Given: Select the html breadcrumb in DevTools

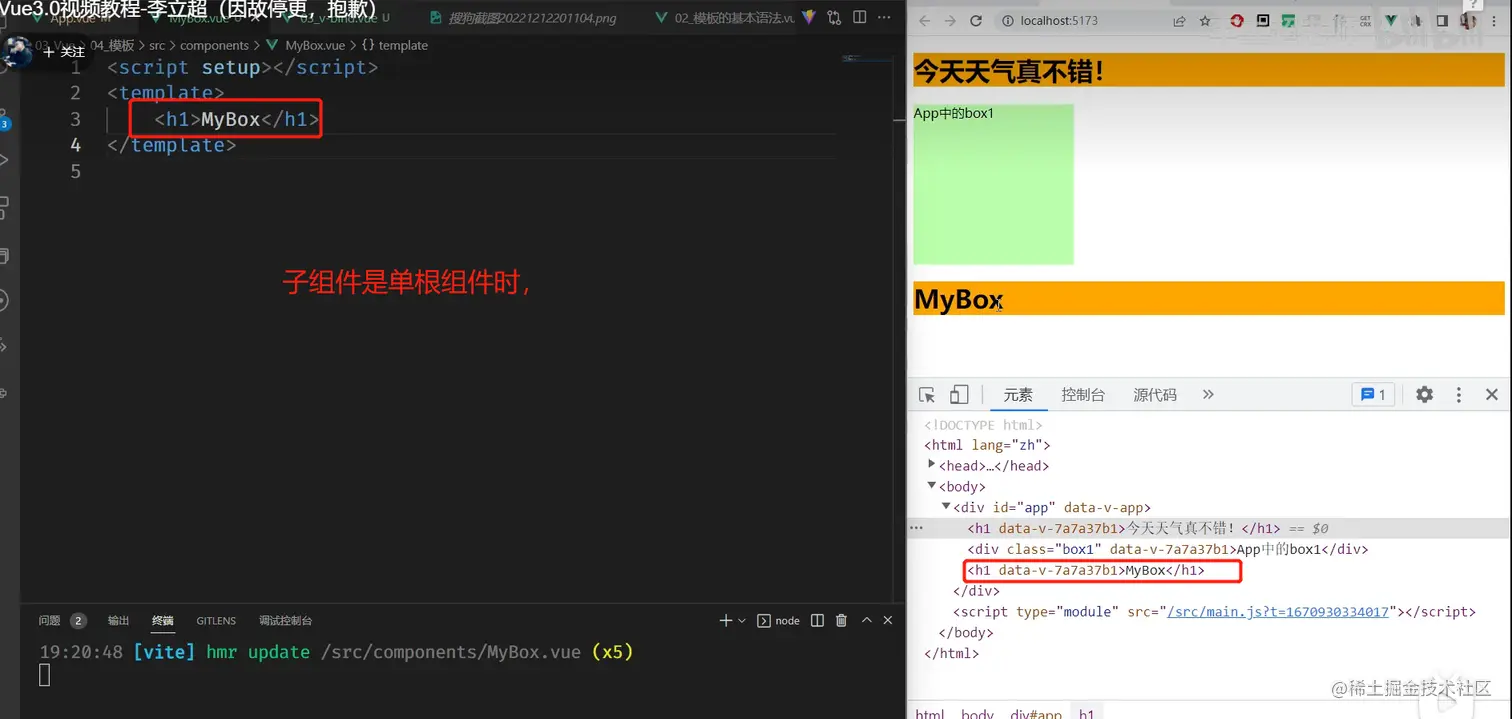Looking at the screenshot, I should coord(930,714).
